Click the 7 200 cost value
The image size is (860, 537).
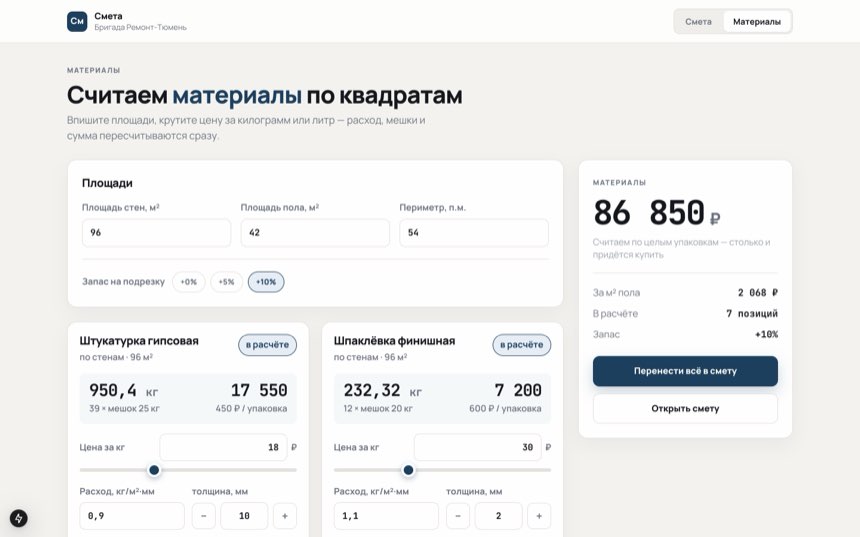[518, 390]
